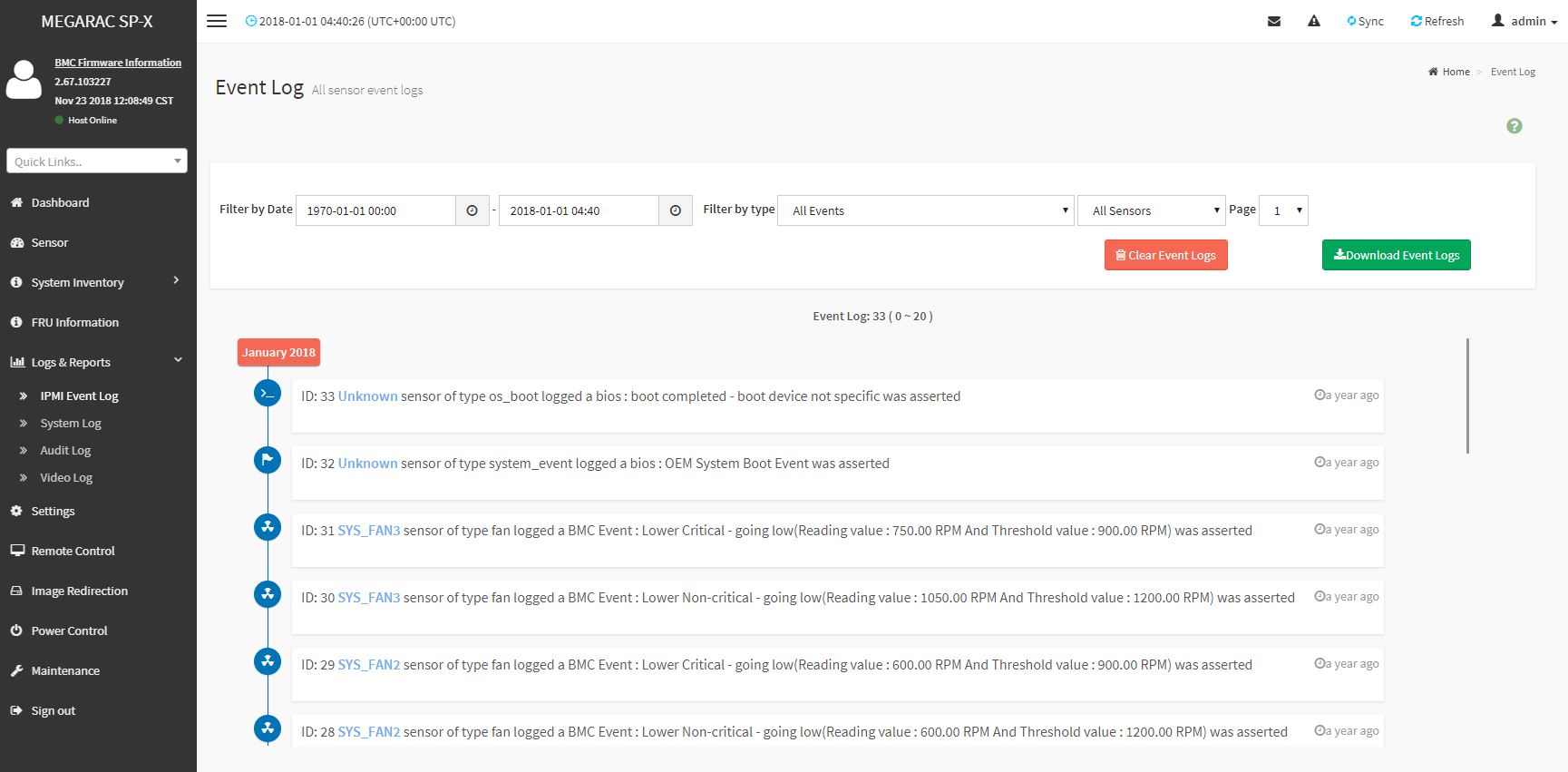Click the Maintenance wrench icon

pyautogui.click(x=16, y=670)
